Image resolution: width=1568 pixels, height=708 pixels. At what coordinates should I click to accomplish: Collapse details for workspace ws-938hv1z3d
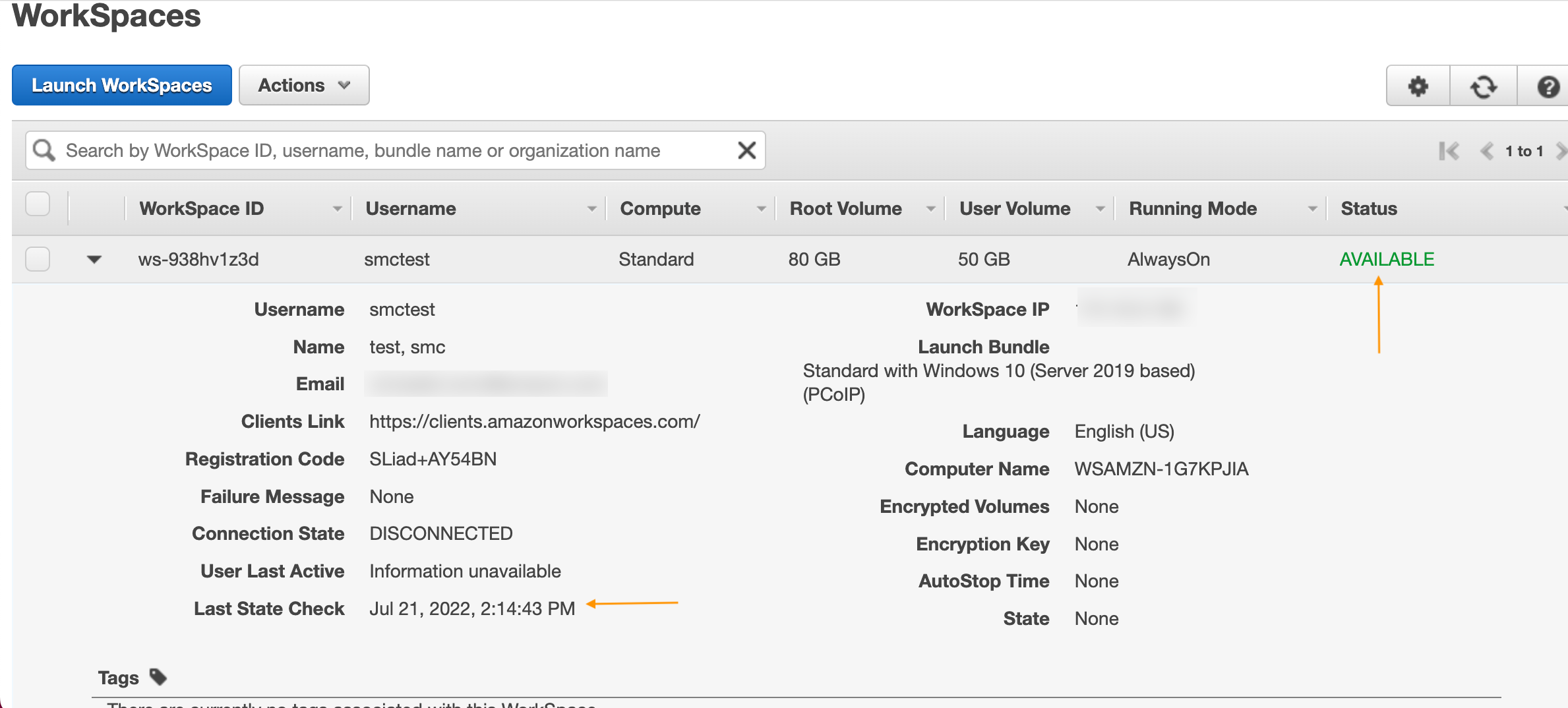[93, 259]
